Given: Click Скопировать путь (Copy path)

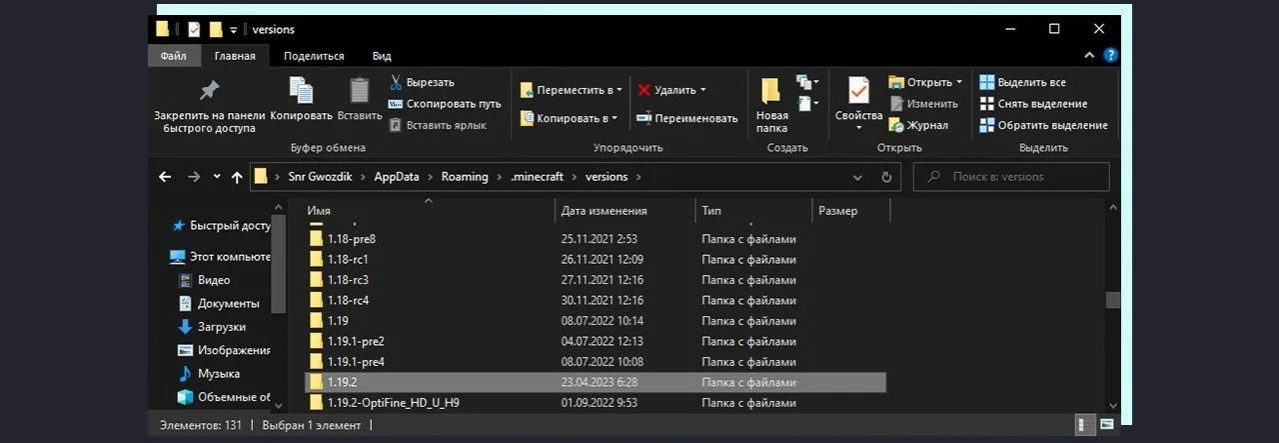Looking at the screenshot, I should (x=445, y=103).
